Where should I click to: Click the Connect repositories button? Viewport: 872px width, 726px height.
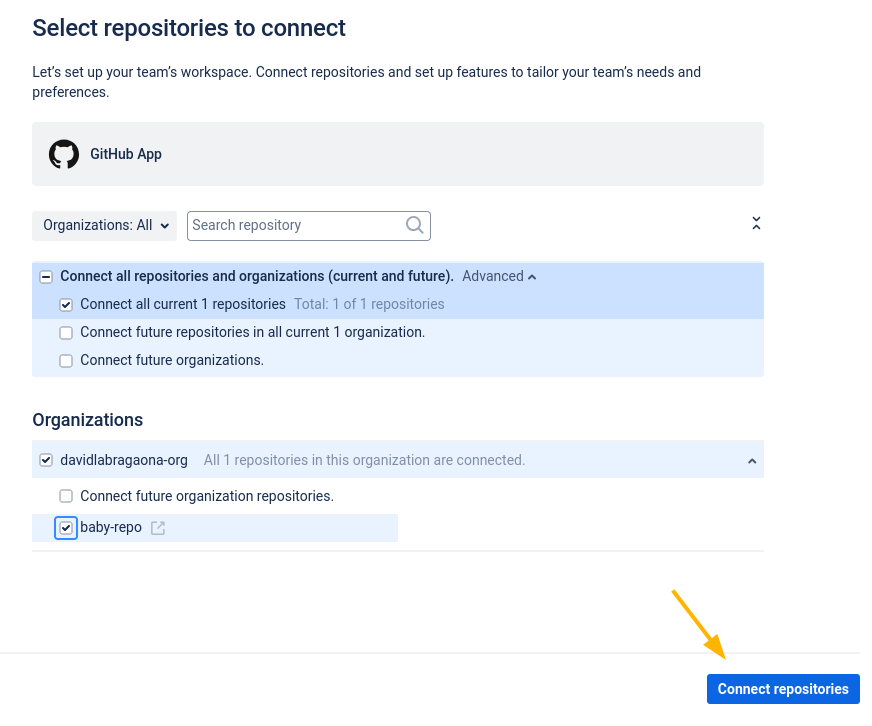783,689
